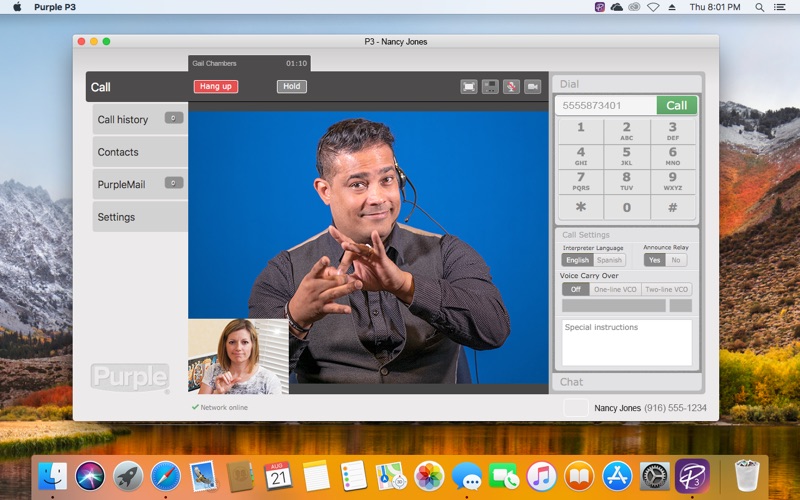Open Messages bubble icon in dock
This screenshot has width=800, height=500.
coord(466,476)
